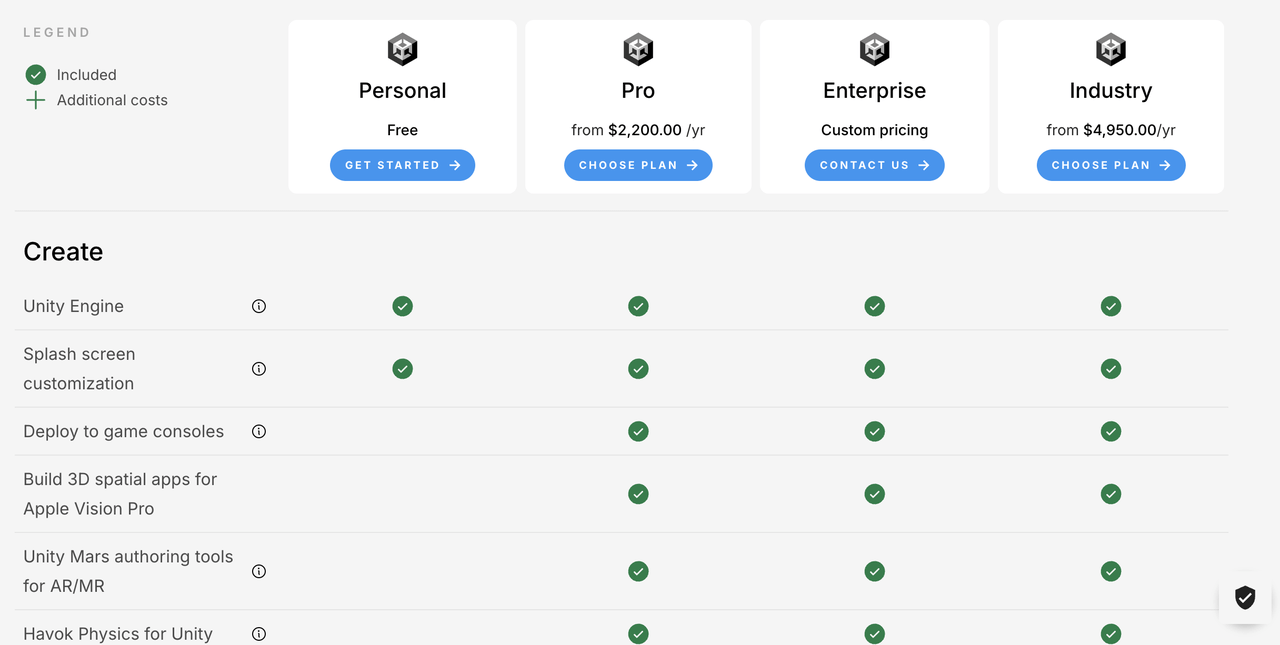Image resolution: width=1280 pixels, height=645 pixels.
Task: Click the green Included legend checkmark
Action: (x=36, y=75)
